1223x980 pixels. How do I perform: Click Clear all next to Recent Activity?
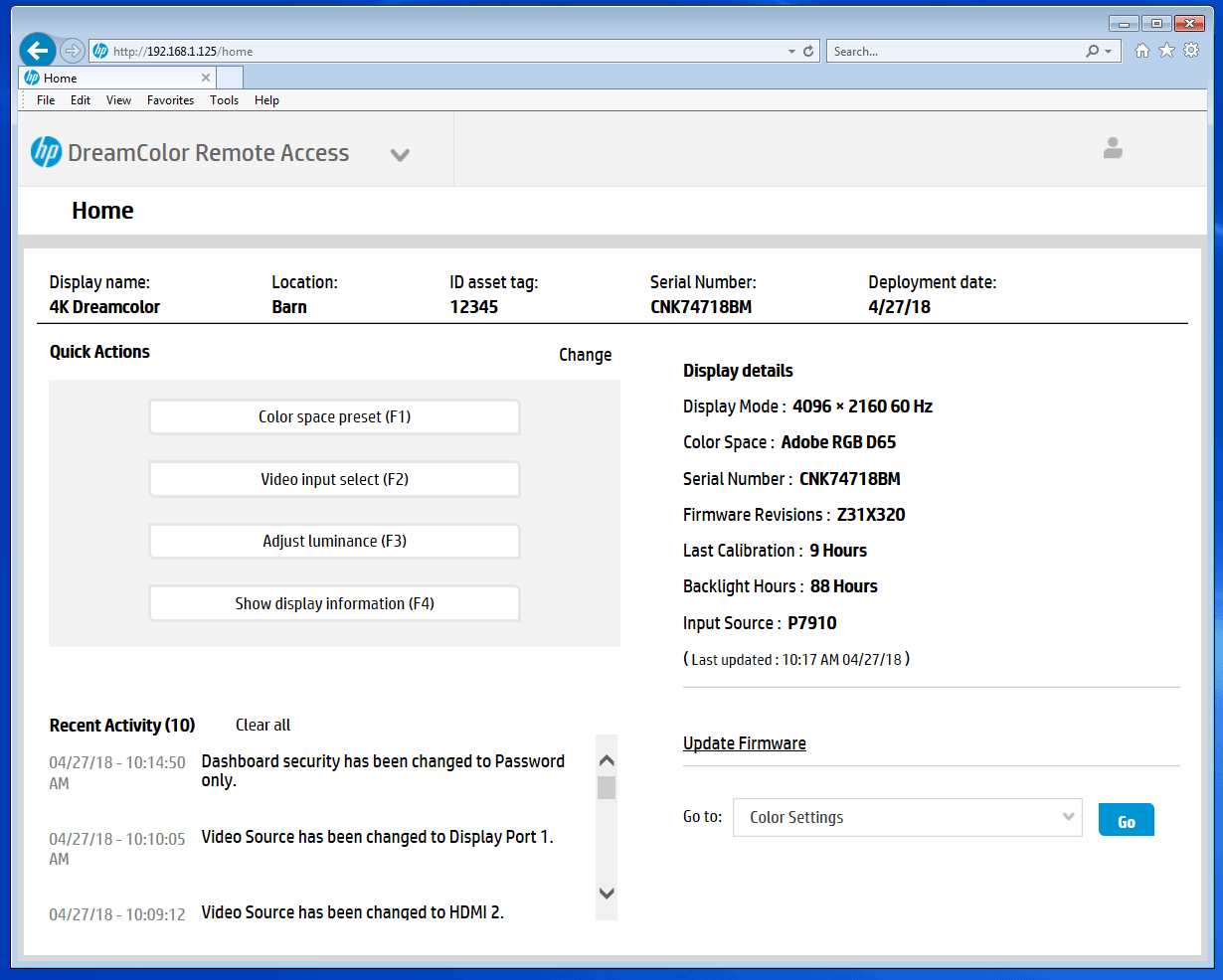click(263, 726)
